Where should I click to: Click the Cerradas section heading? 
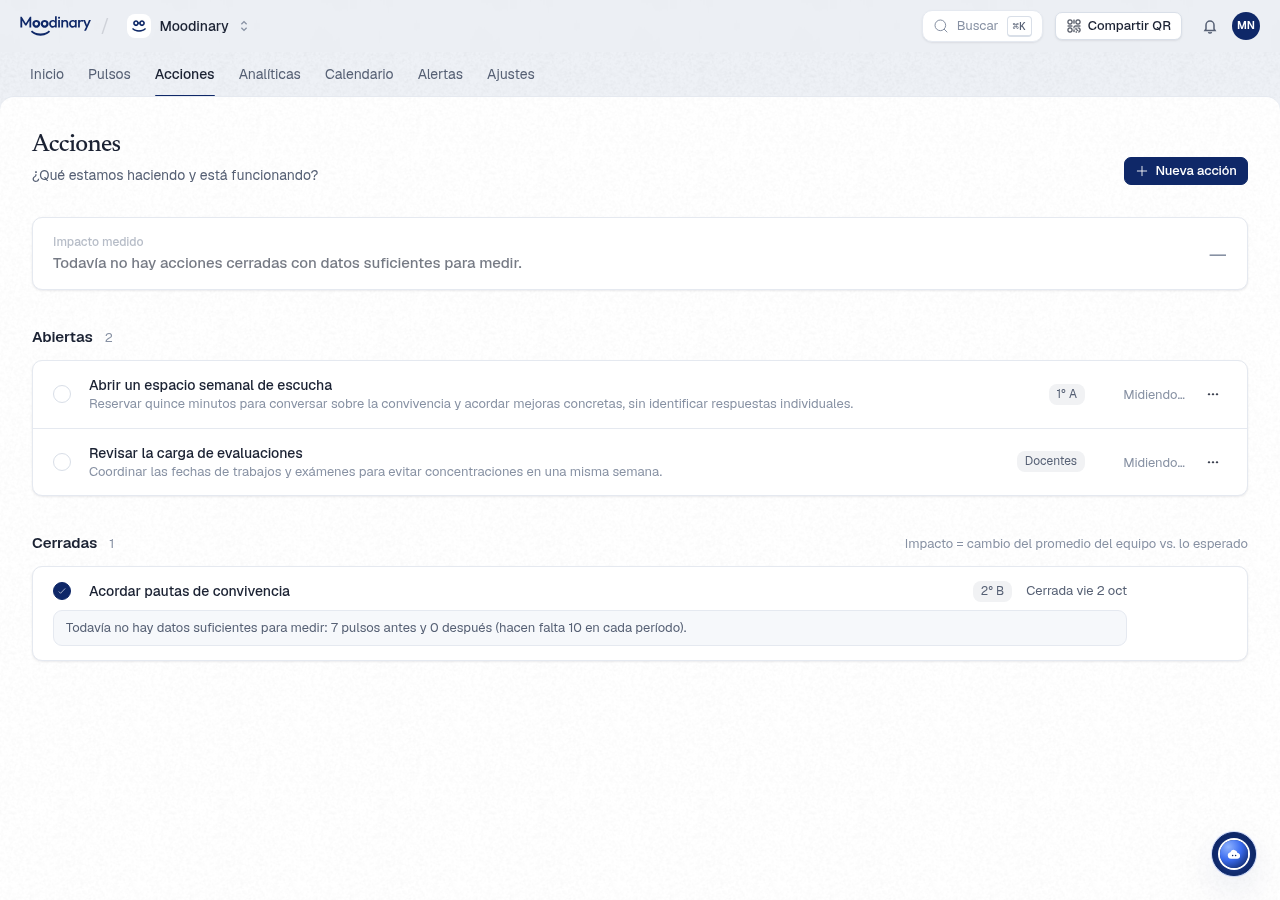click(64, 543)
